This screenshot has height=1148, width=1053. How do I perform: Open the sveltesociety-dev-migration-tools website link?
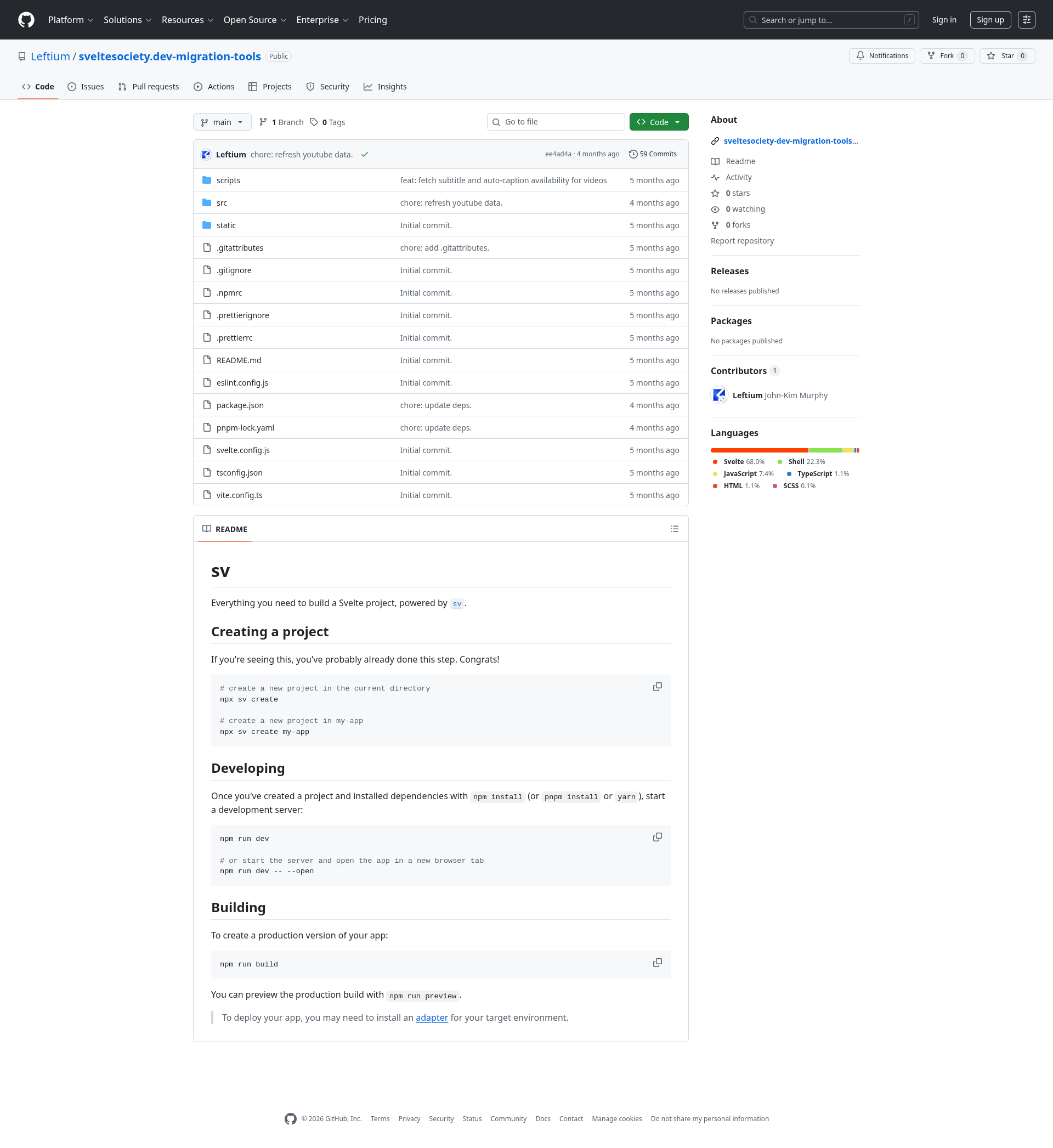coord(790,141)
